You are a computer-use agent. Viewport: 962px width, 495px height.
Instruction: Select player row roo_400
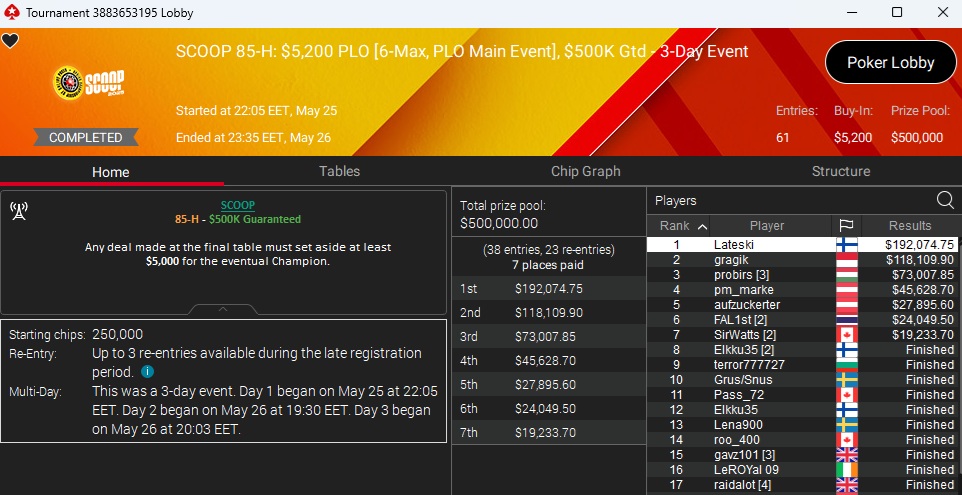point(804,440)
